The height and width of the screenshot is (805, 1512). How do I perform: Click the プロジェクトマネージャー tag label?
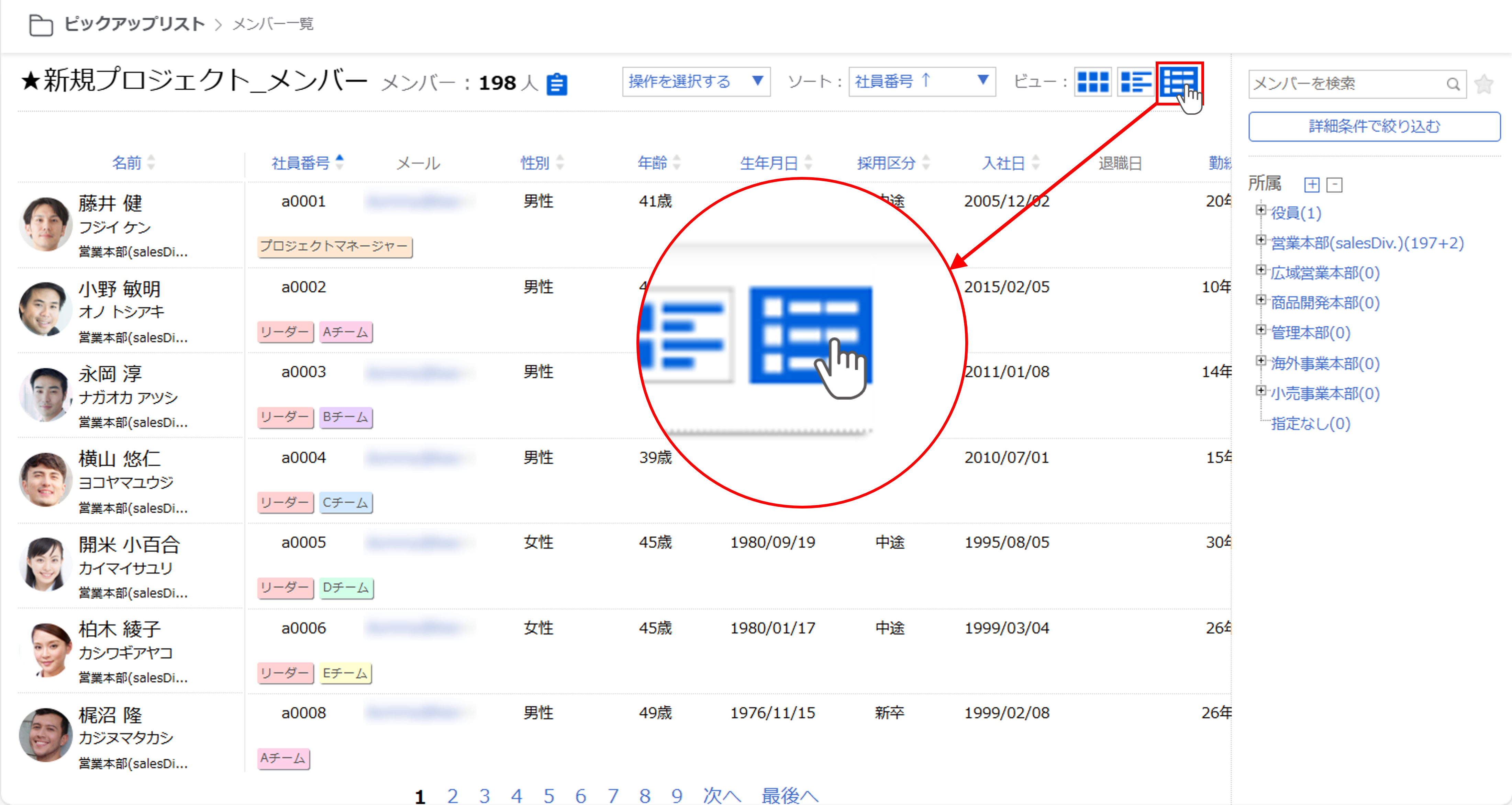tap(334, 246)
